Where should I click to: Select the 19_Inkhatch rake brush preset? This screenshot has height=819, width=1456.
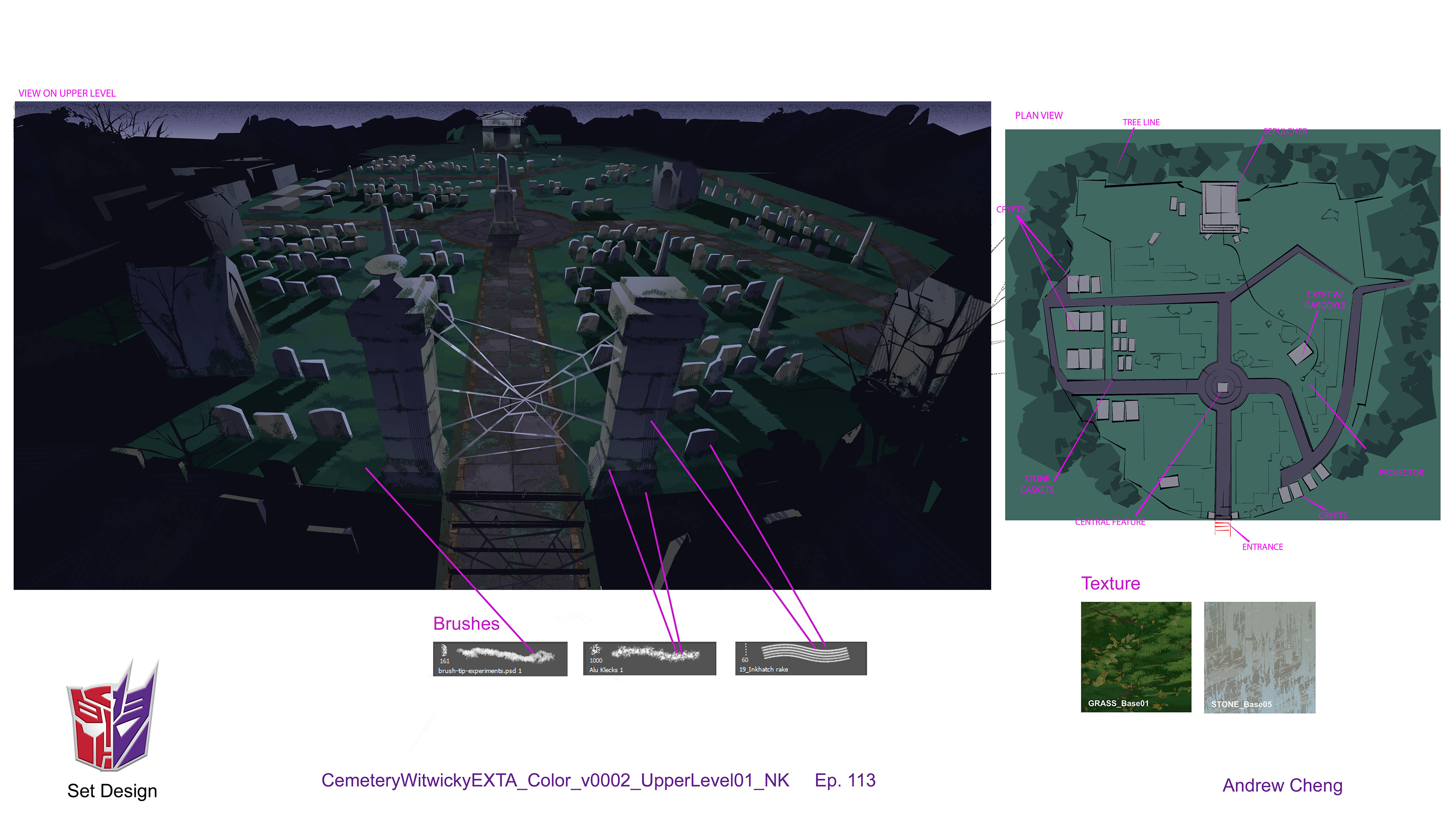pos(800,659)
